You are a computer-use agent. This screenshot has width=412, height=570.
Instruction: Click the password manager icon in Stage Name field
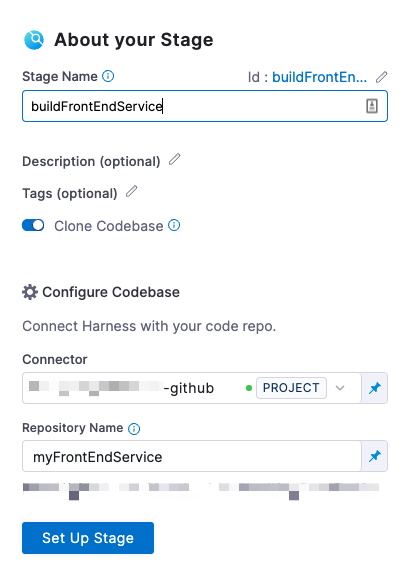371,106
